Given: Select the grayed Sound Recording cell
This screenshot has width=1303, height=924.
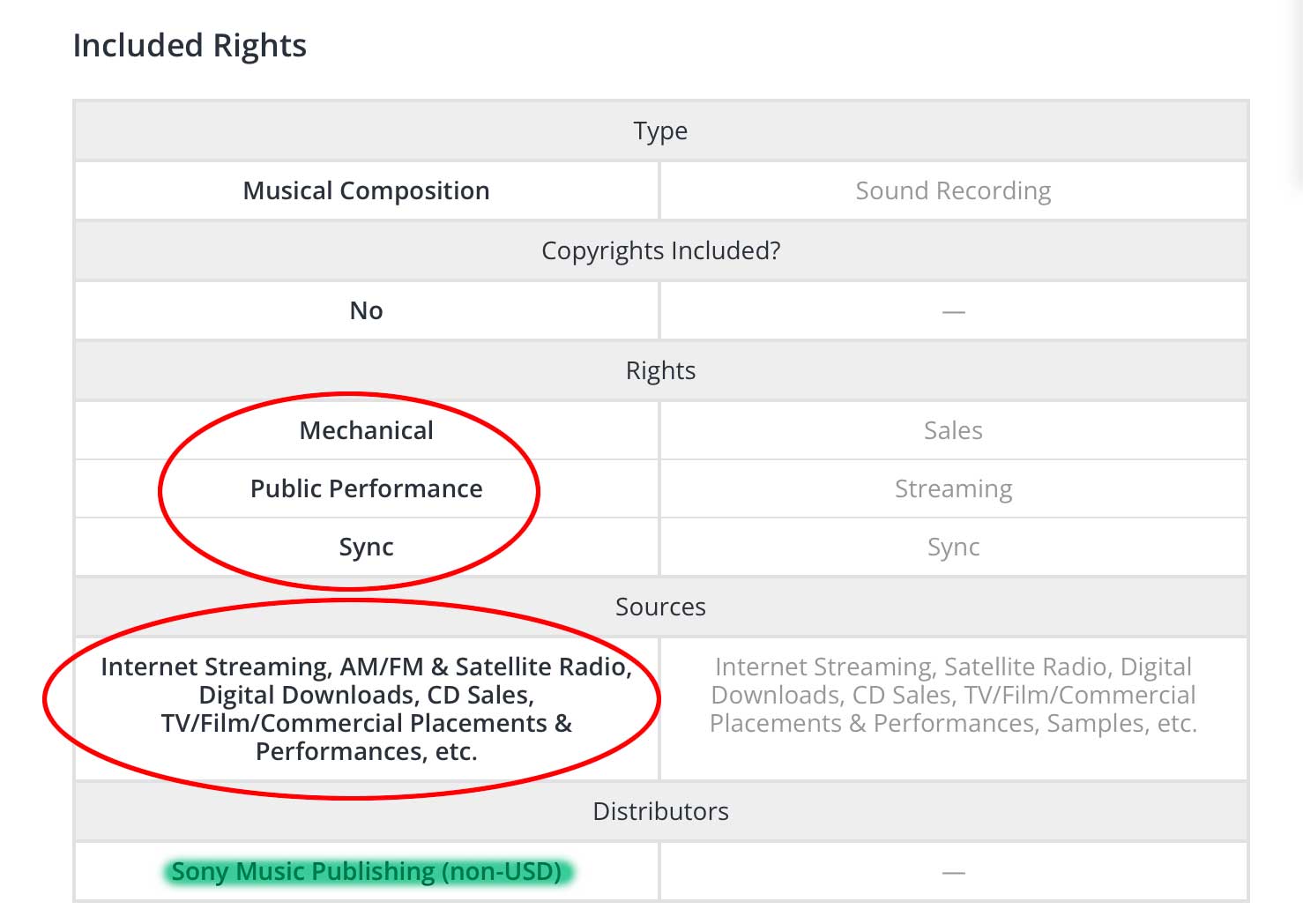Looking at the screenshot, I should pyautogui.click(x=953, y=190).
